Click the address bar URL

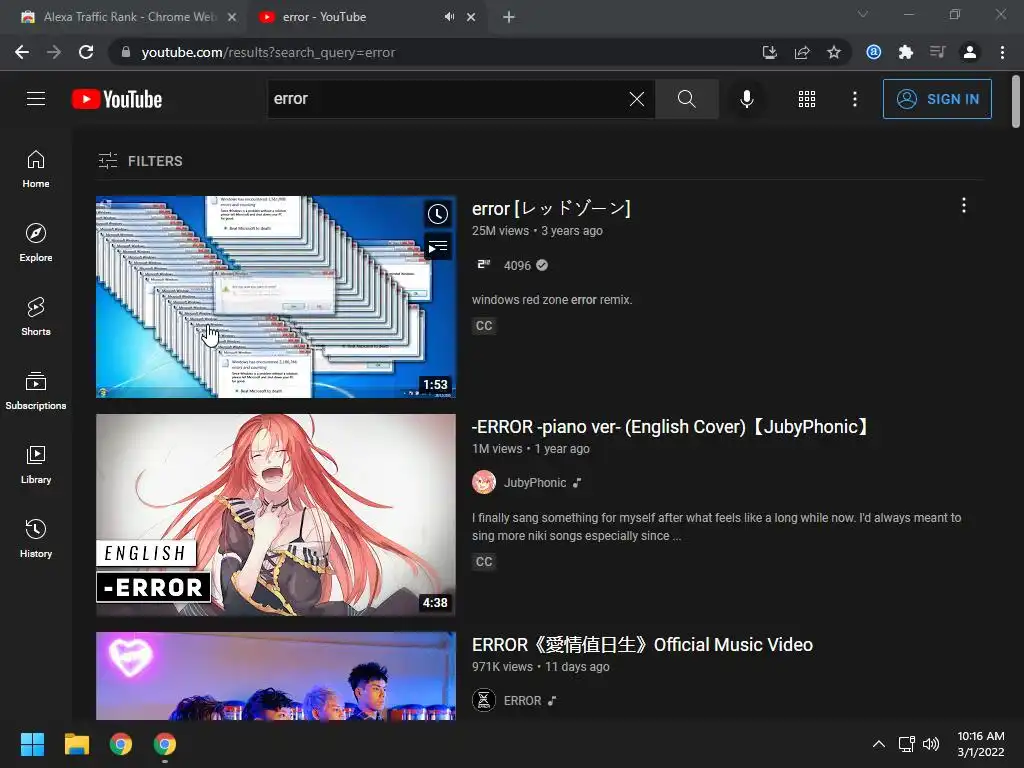pos(268,52)
